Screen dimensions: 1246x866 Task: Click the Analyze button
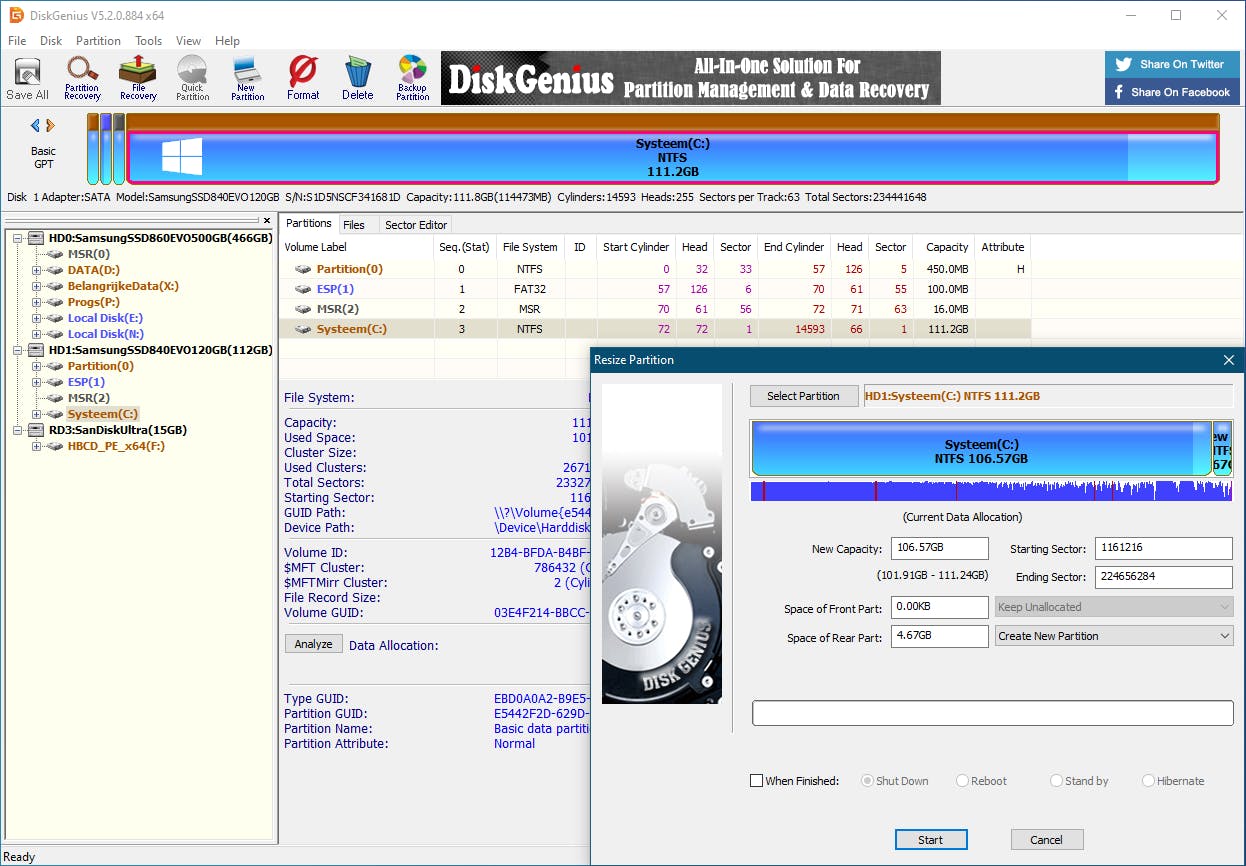pos(313,644)
